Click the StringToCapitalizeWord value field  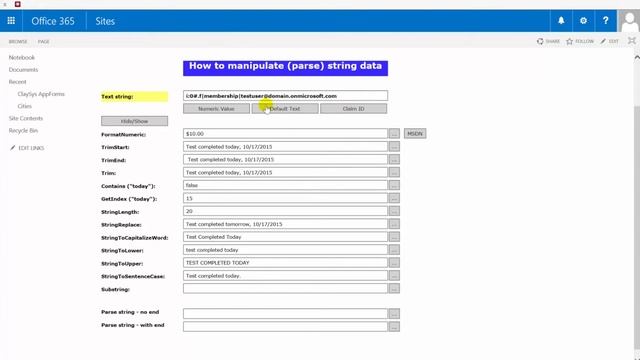point(285,237)
